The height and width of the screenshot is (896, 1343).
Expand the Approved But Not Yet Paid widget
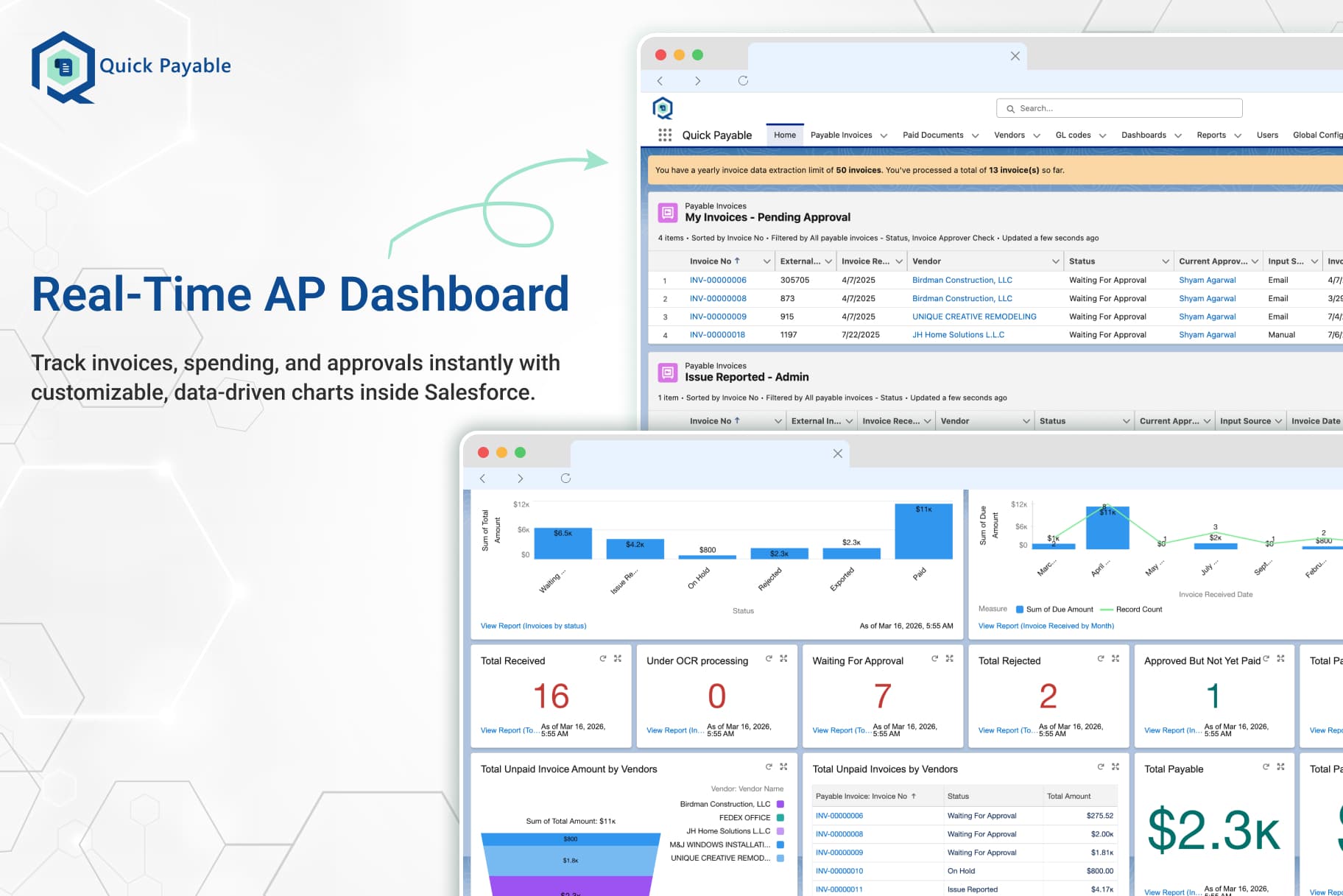[1281, 659]
